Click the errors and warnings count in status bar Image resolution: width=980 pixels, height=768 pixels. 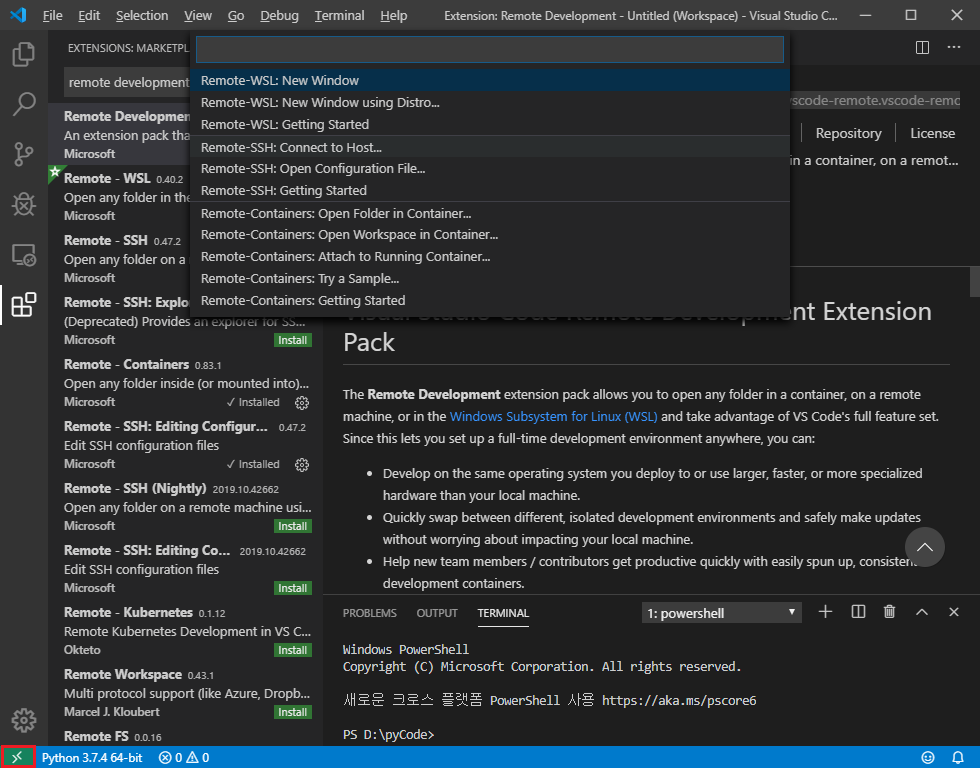pos(184,757)
